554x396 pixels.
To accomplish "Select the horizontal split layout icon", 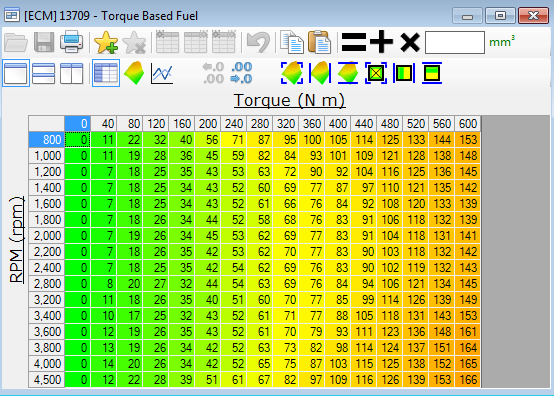I will [x=43, y=73].
